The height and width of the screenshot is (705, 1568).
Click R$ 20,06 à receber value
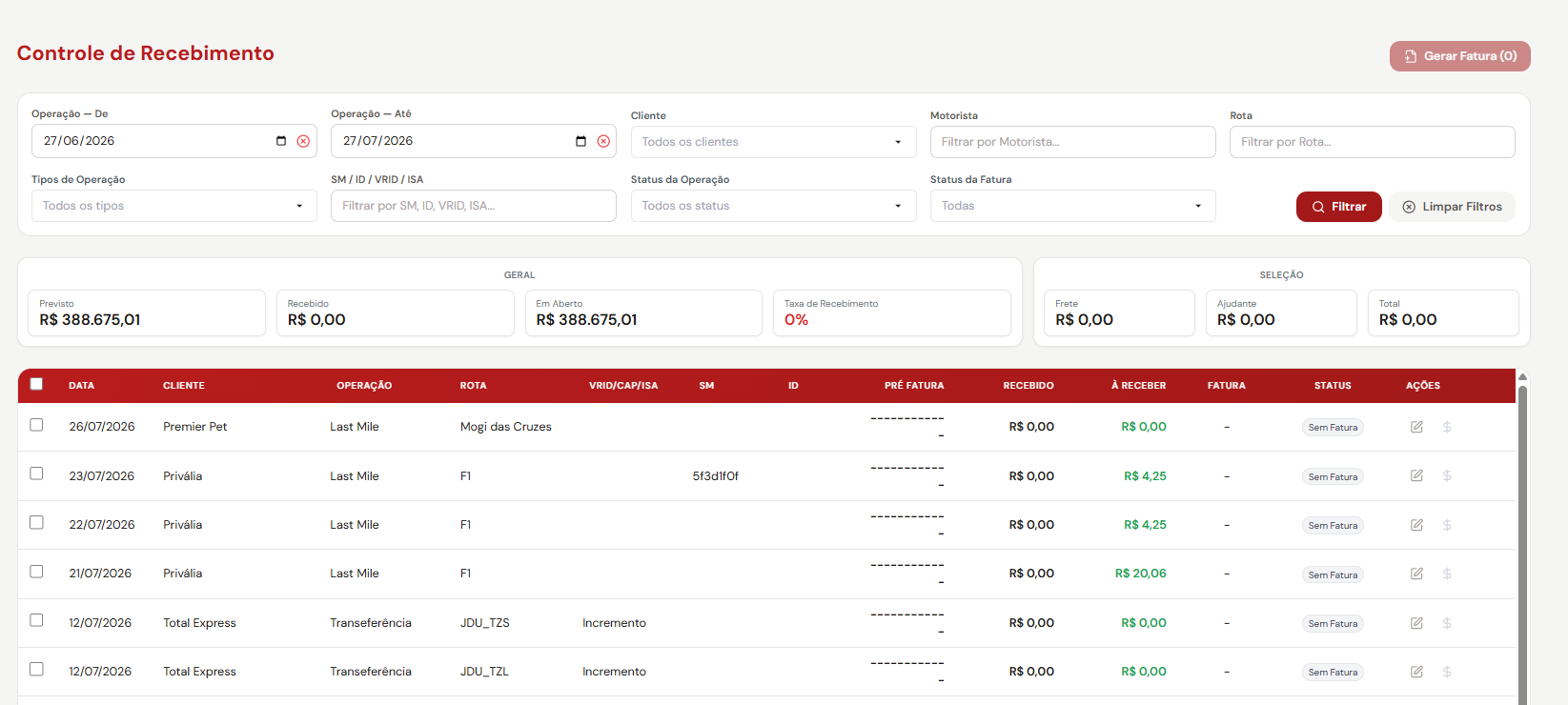pyautogui.click(x=1140, y=574)
